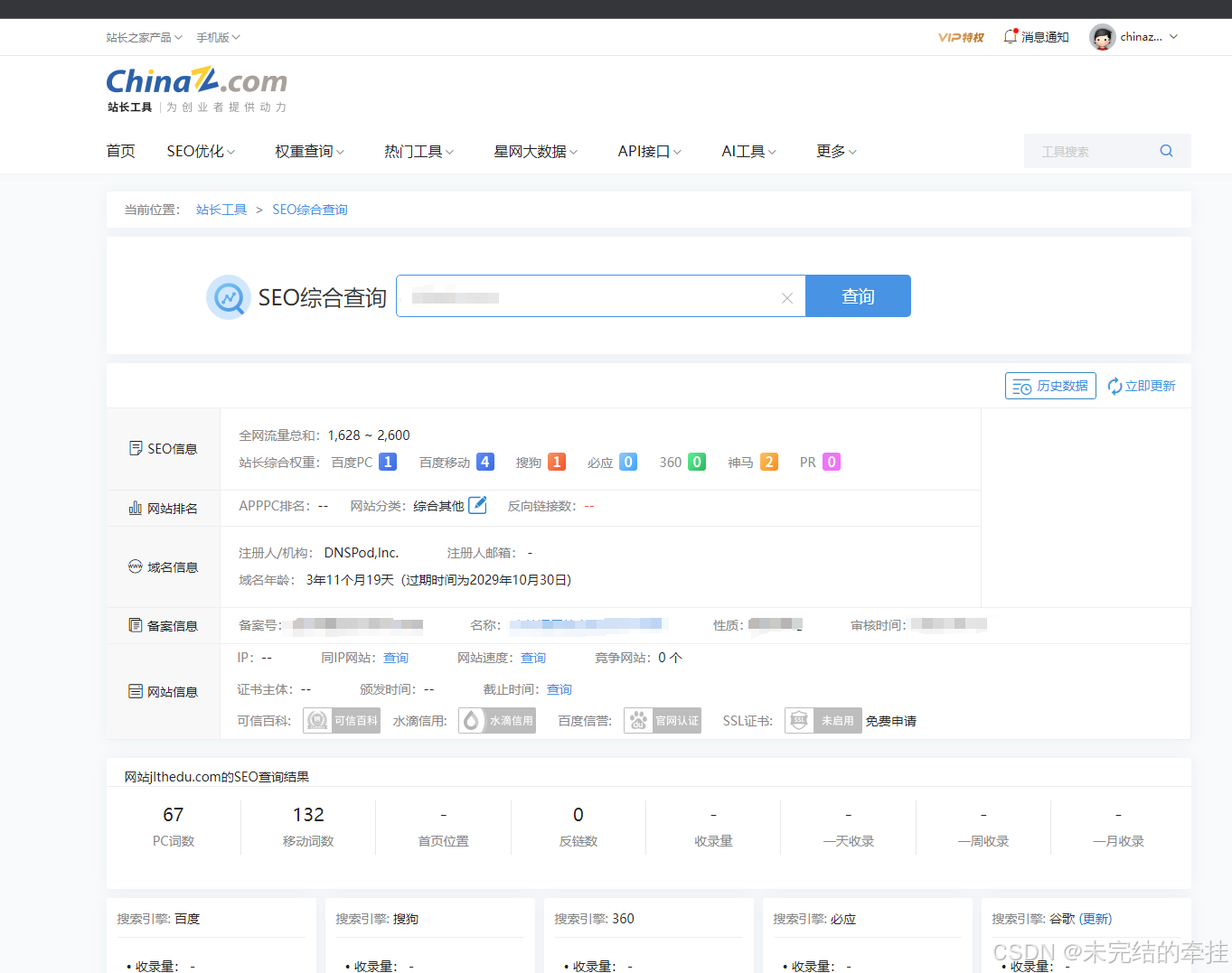The height and width of the screenshot is (973, 1232).
Task: Click the 备案信息 section icon
Action: (136, 625)
